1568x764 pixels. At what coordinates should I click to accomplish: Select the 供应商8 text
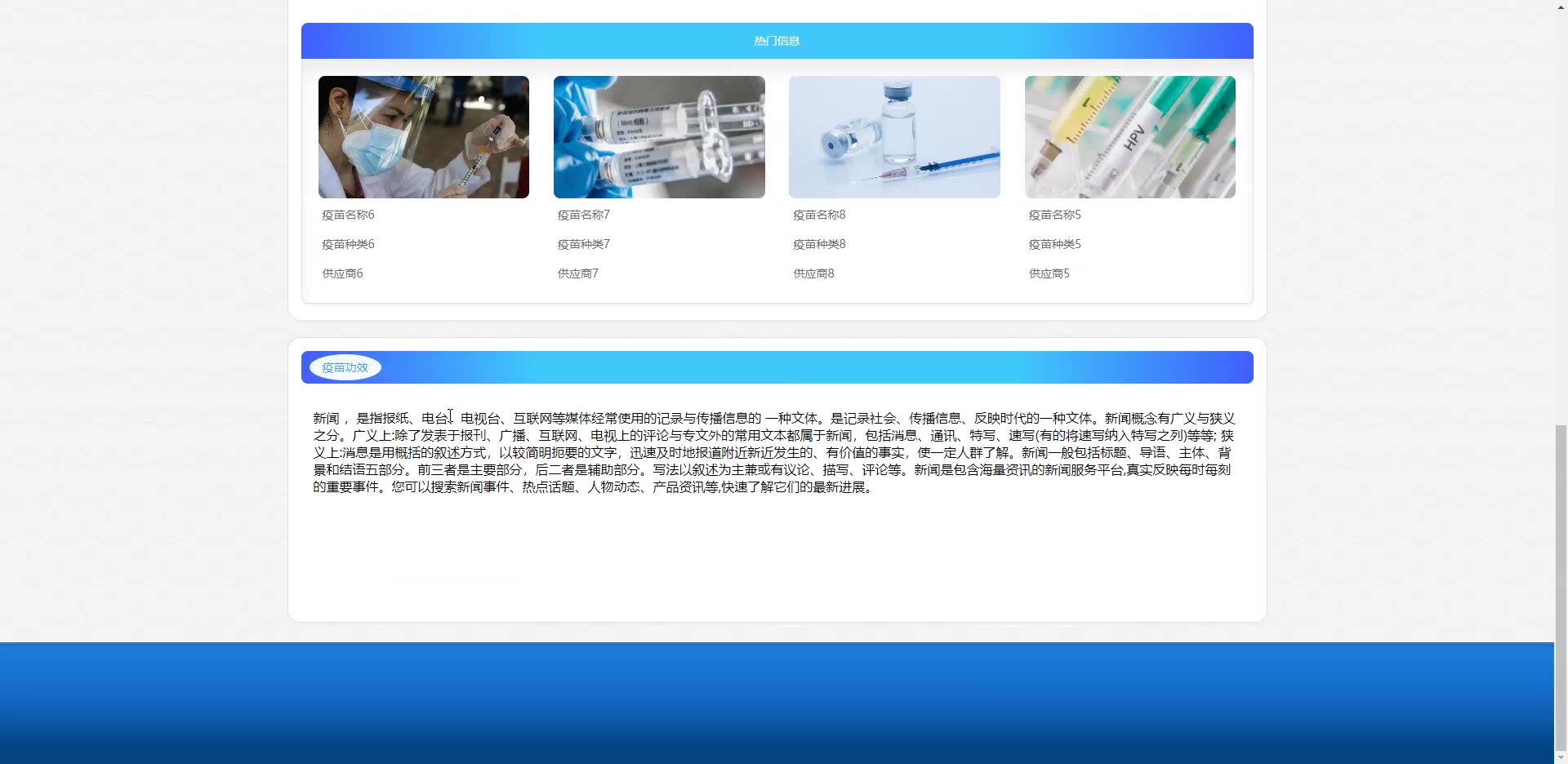coord(813,273)
